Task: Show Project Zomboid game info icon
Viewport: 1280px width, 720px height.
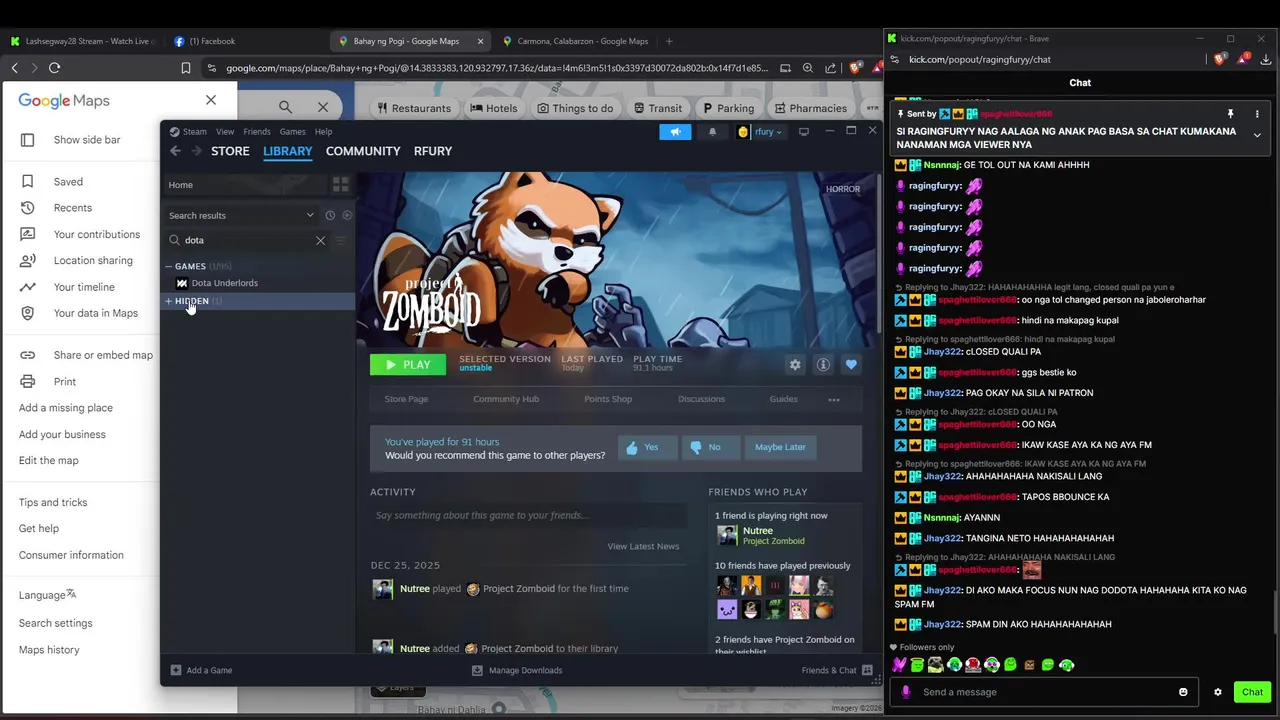Action: pyautogui.click(x=823, y=365)
